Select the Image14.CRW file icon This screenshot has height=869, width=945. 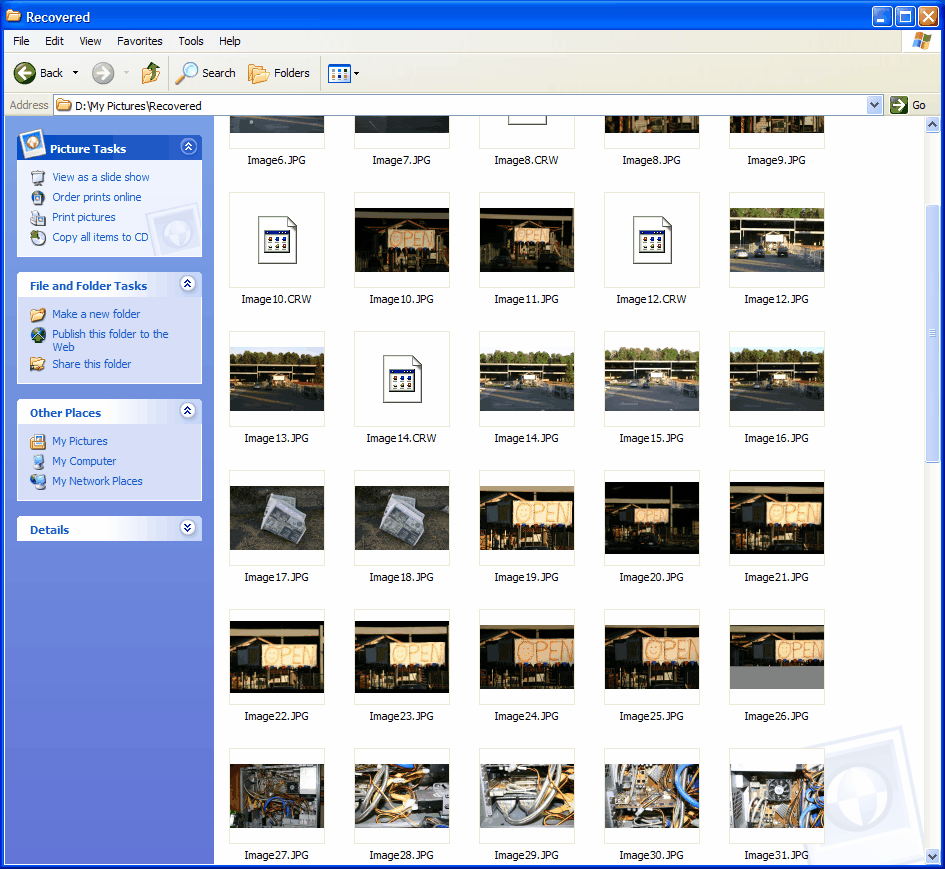(402, 379)
